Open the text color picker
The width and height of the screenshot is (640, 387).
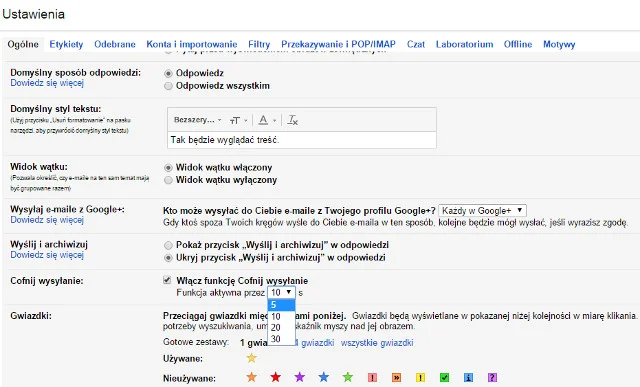[267, 120]
